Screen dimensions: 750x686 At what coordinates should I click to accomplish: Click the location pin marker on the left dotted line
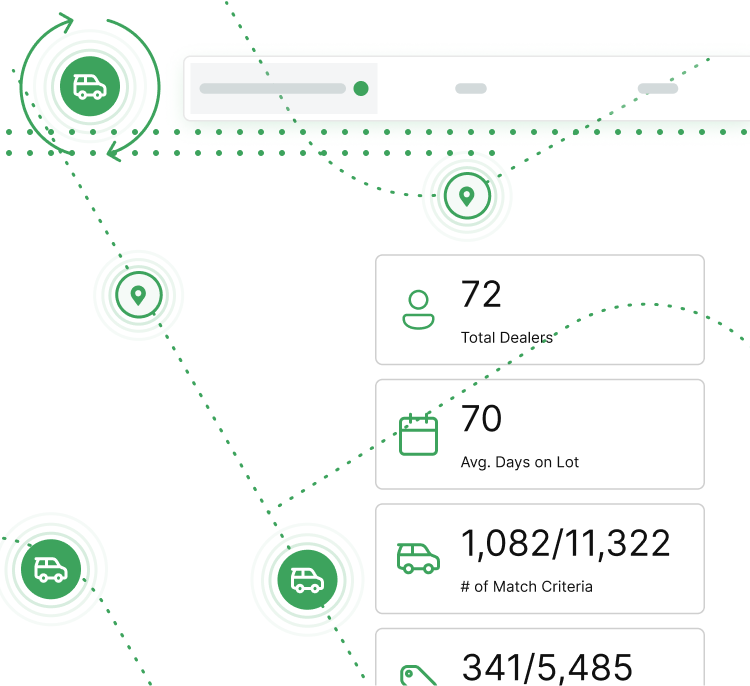(x=138, y=294)
